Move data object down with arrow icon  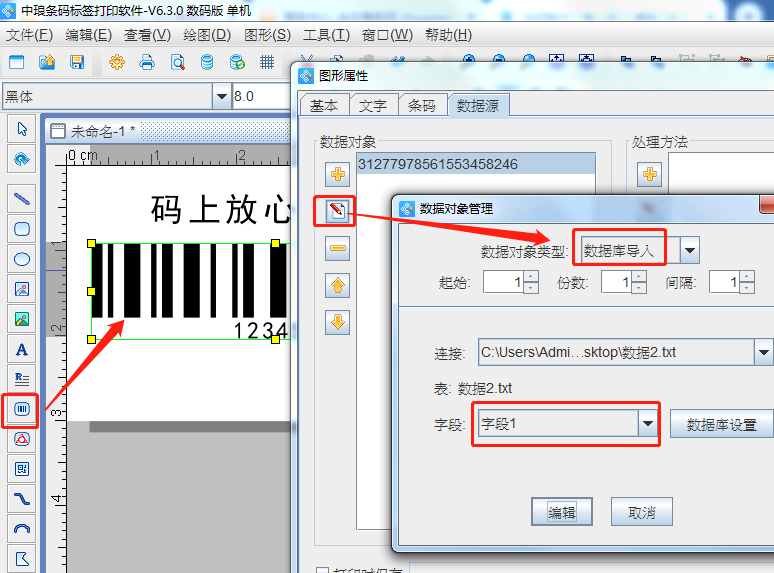(x=338, y=322)
